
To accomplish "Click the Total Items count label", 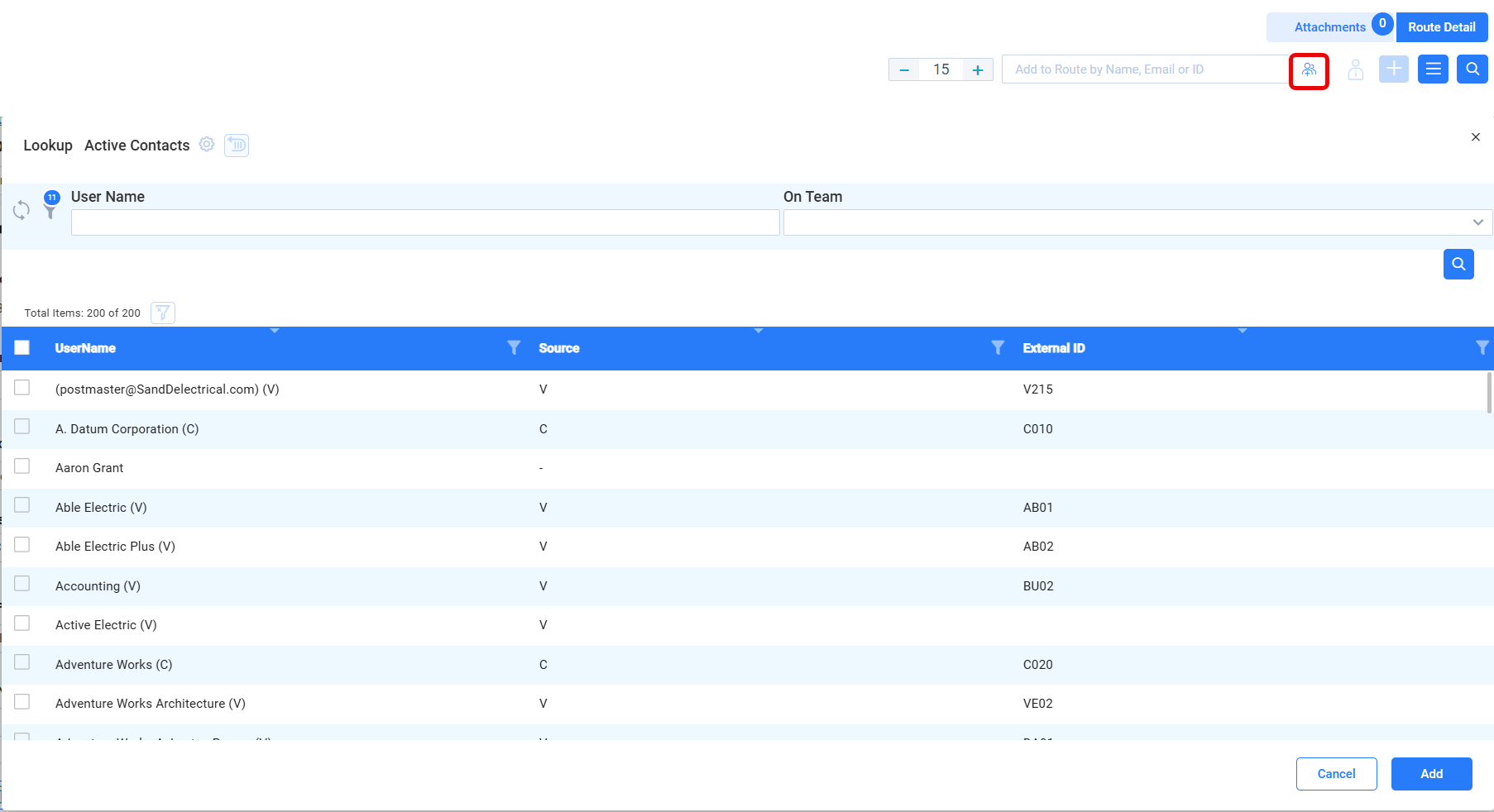I will [x=82, y=313].
